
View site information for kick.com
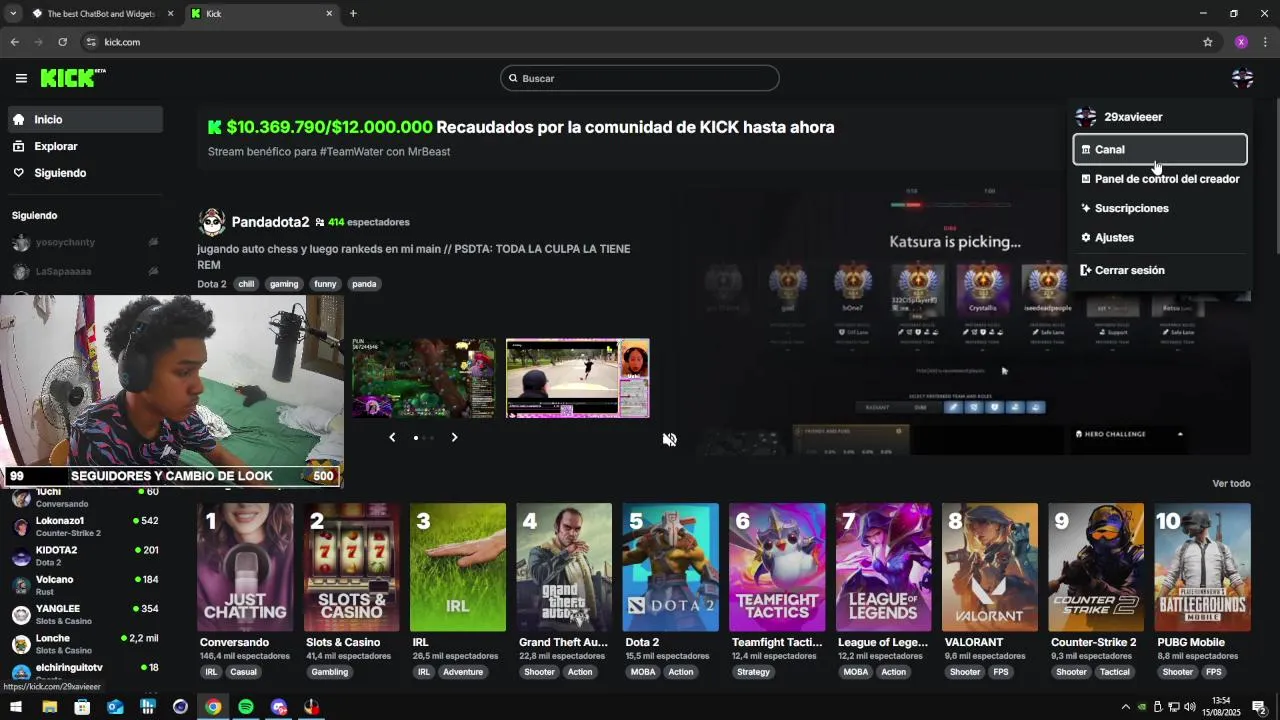(x=91, y=42)
